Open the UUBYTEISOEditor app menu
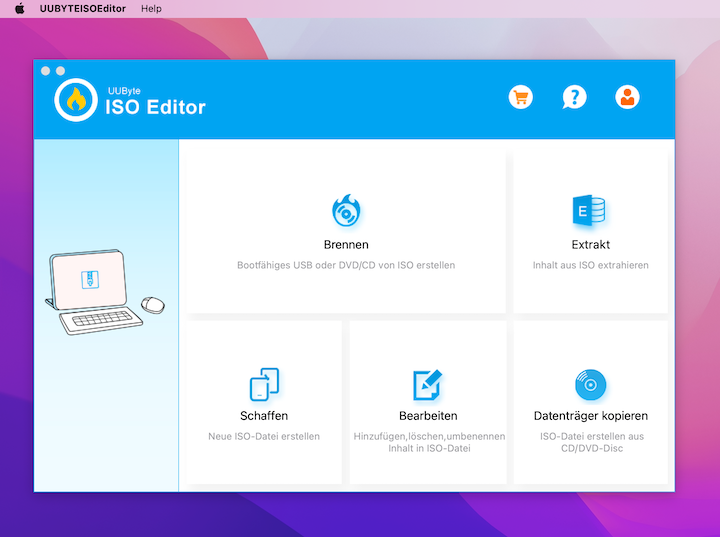 pos(83,9)
